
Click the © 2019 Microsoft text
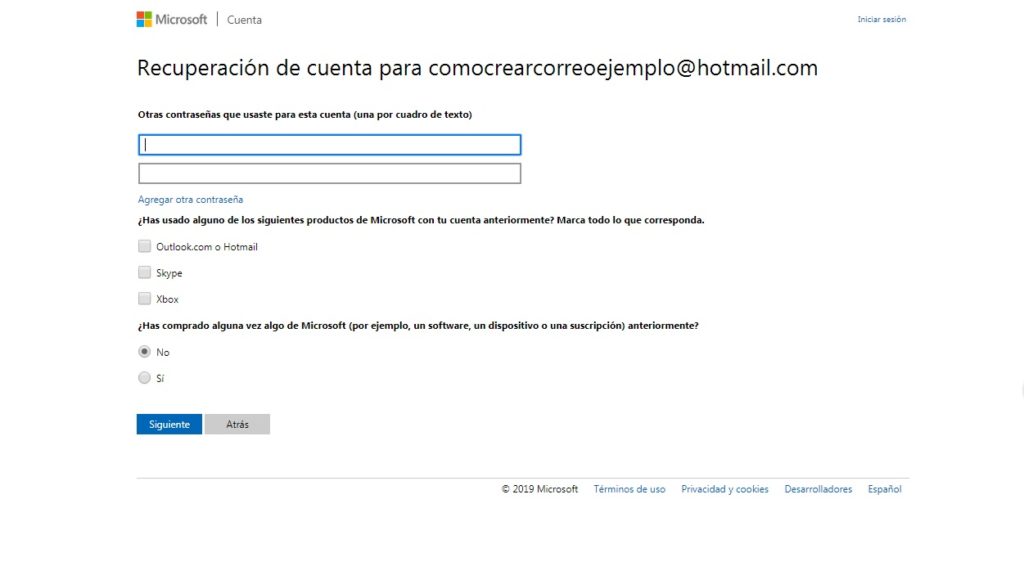[539, 489]
